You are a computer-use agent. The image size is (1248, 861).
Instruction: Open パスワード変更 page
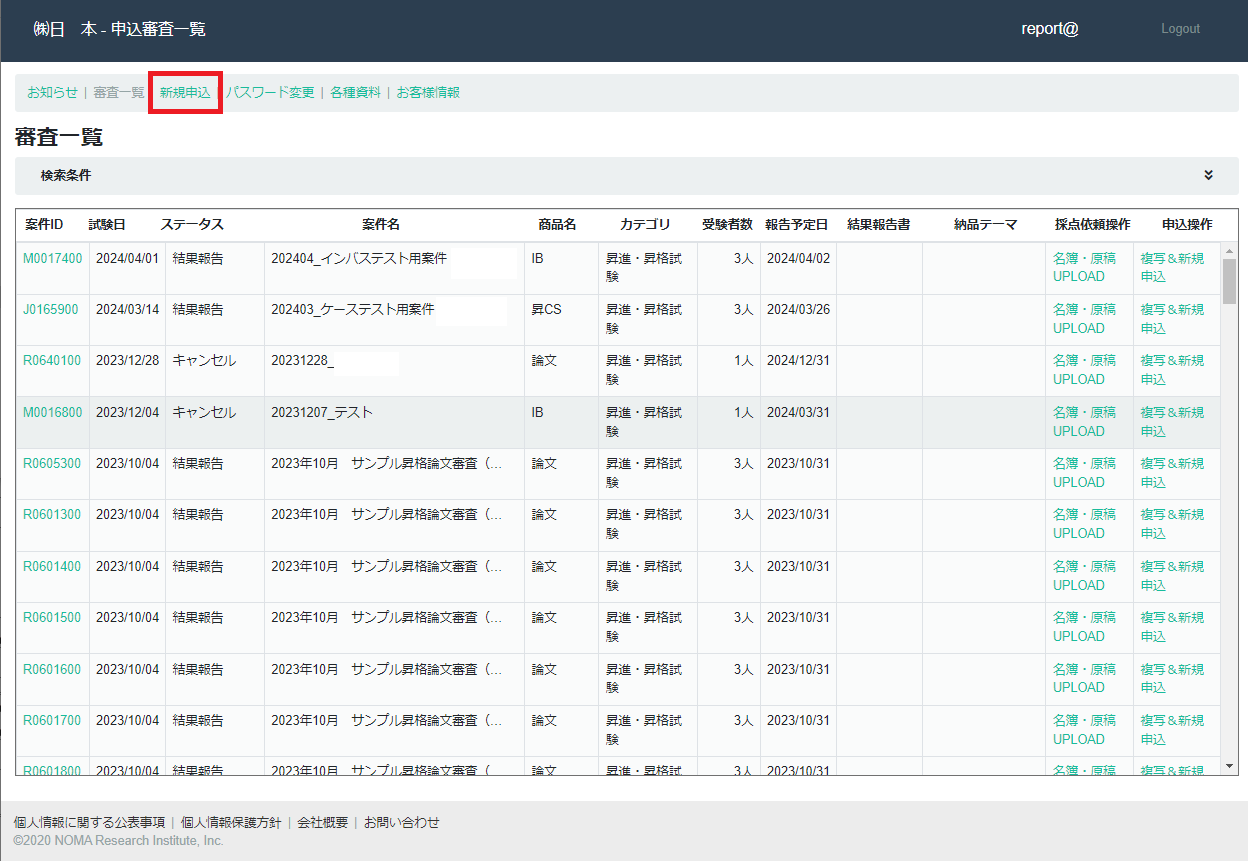click(270, 92)
